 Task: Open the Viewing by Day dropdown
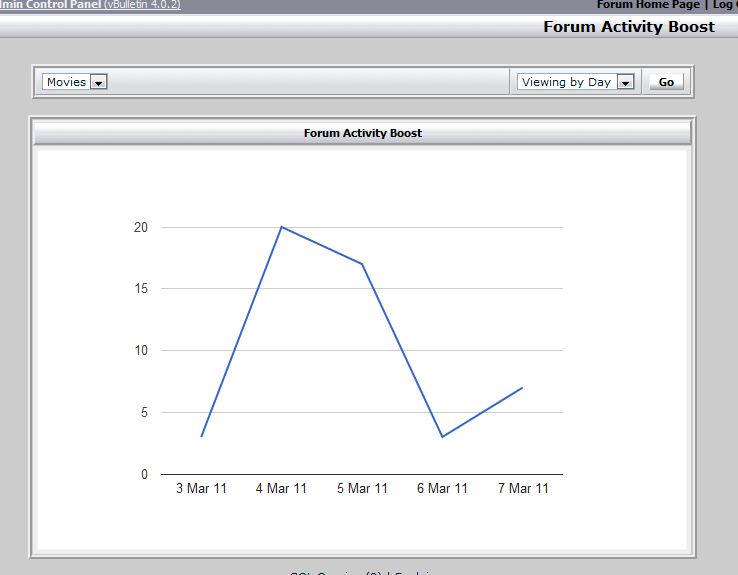pyautogui.click(x=576, y=82)
